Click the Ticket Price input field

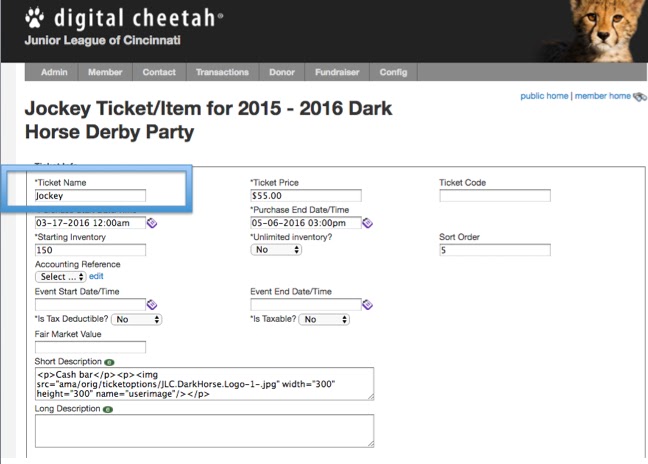(306, 195)
